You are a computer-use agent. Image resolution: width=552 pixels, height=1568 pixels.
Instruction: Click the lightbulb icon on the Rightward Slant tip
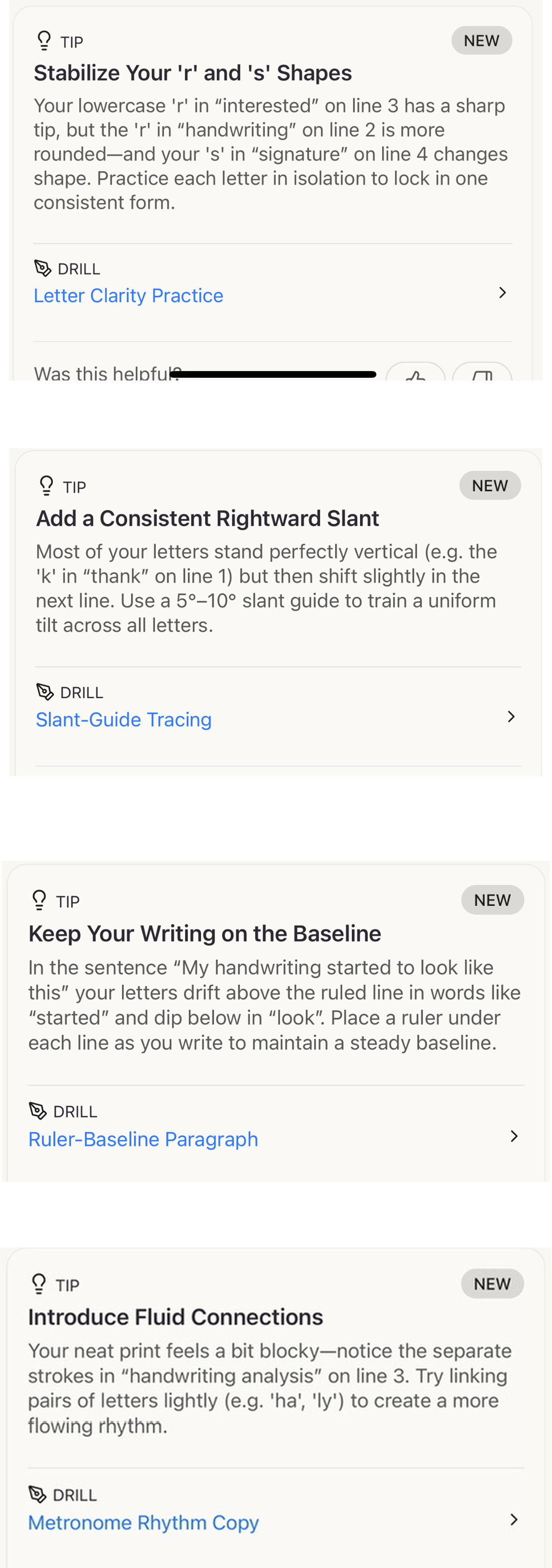pyautogui.click(x=46, y=486)
